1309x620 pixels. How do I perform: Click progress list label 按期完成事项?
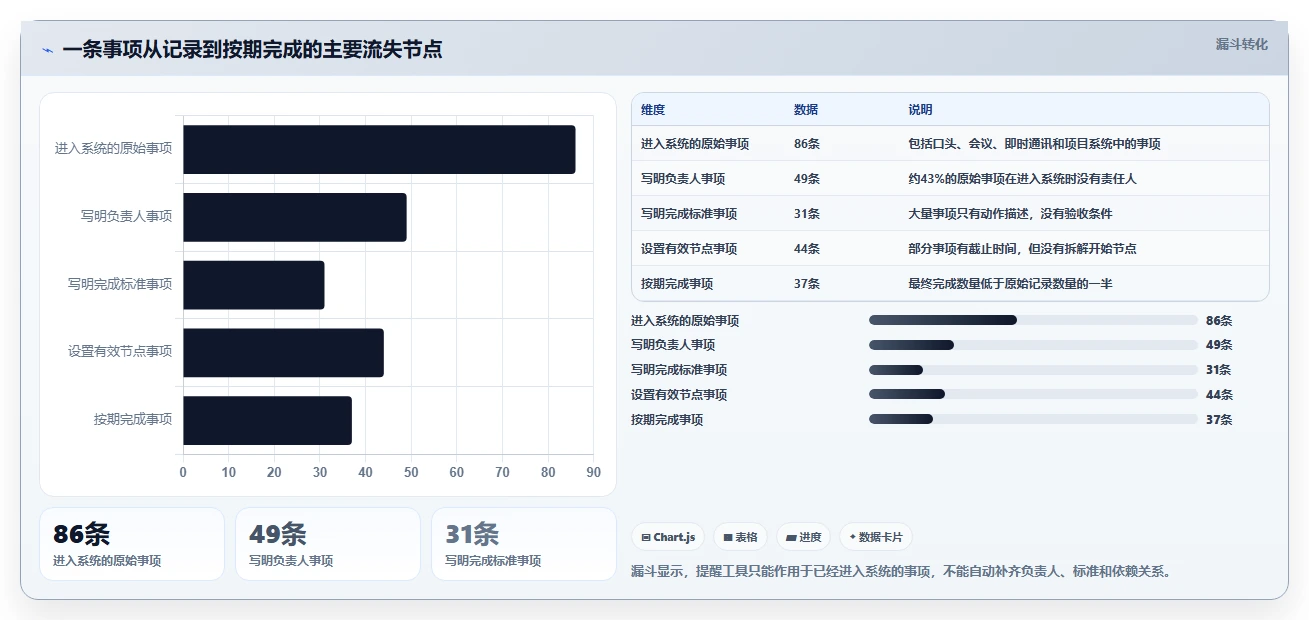pos(667,420)
